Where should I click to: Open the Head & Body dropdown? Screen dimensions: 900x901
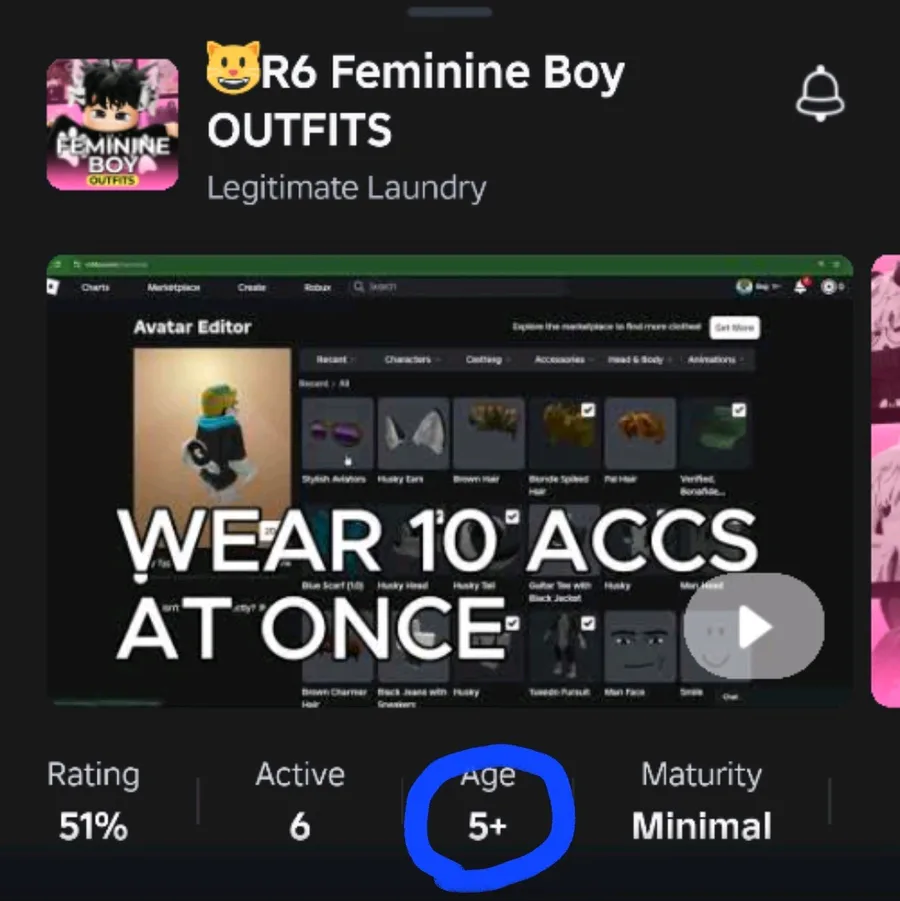pos(639,360)
